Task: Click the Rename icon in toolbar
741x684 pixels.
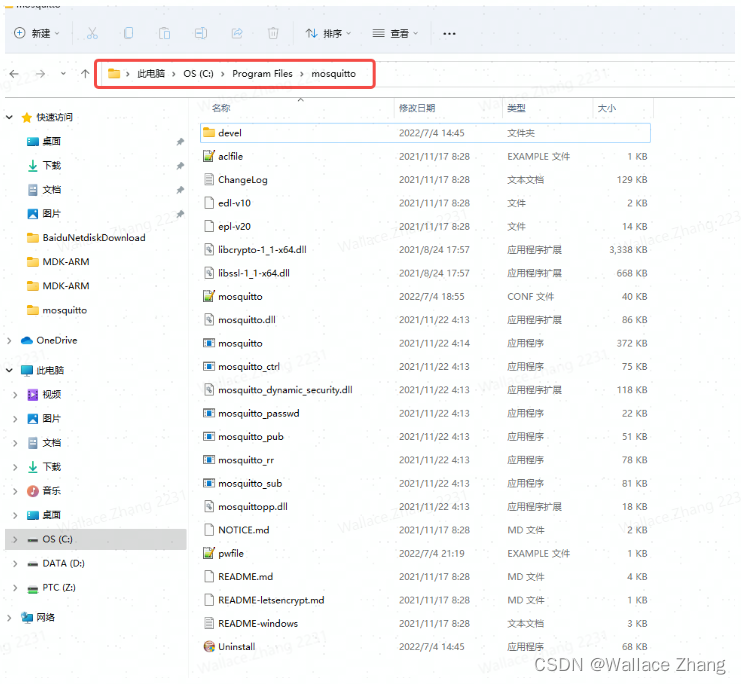Action: tap(201, 33)
